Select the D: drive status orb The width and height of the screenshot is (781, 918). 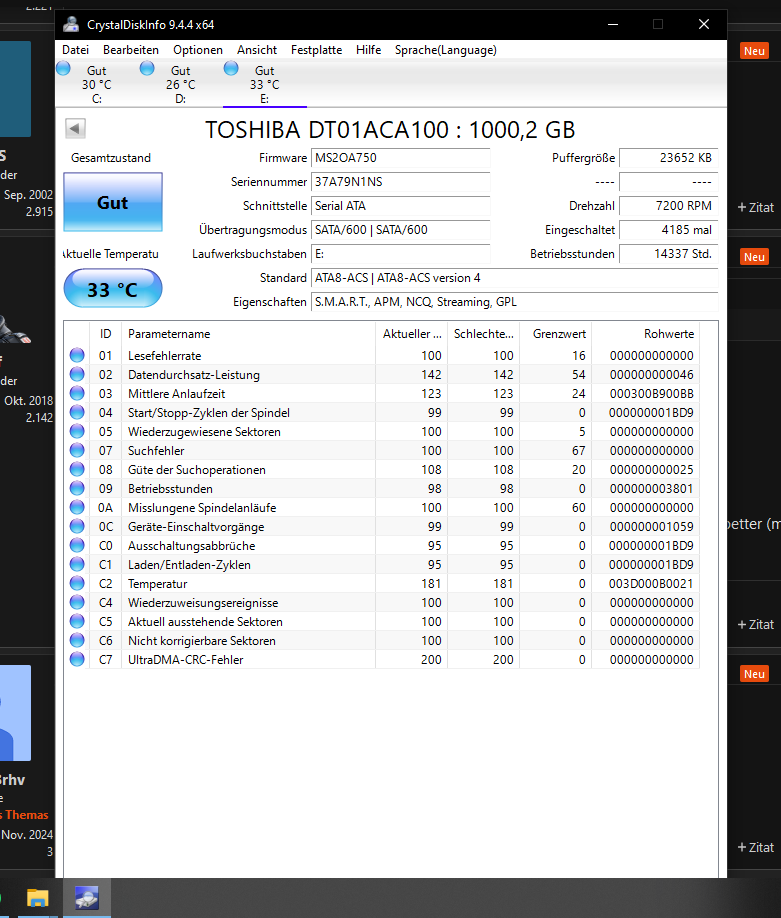[147, 68]
